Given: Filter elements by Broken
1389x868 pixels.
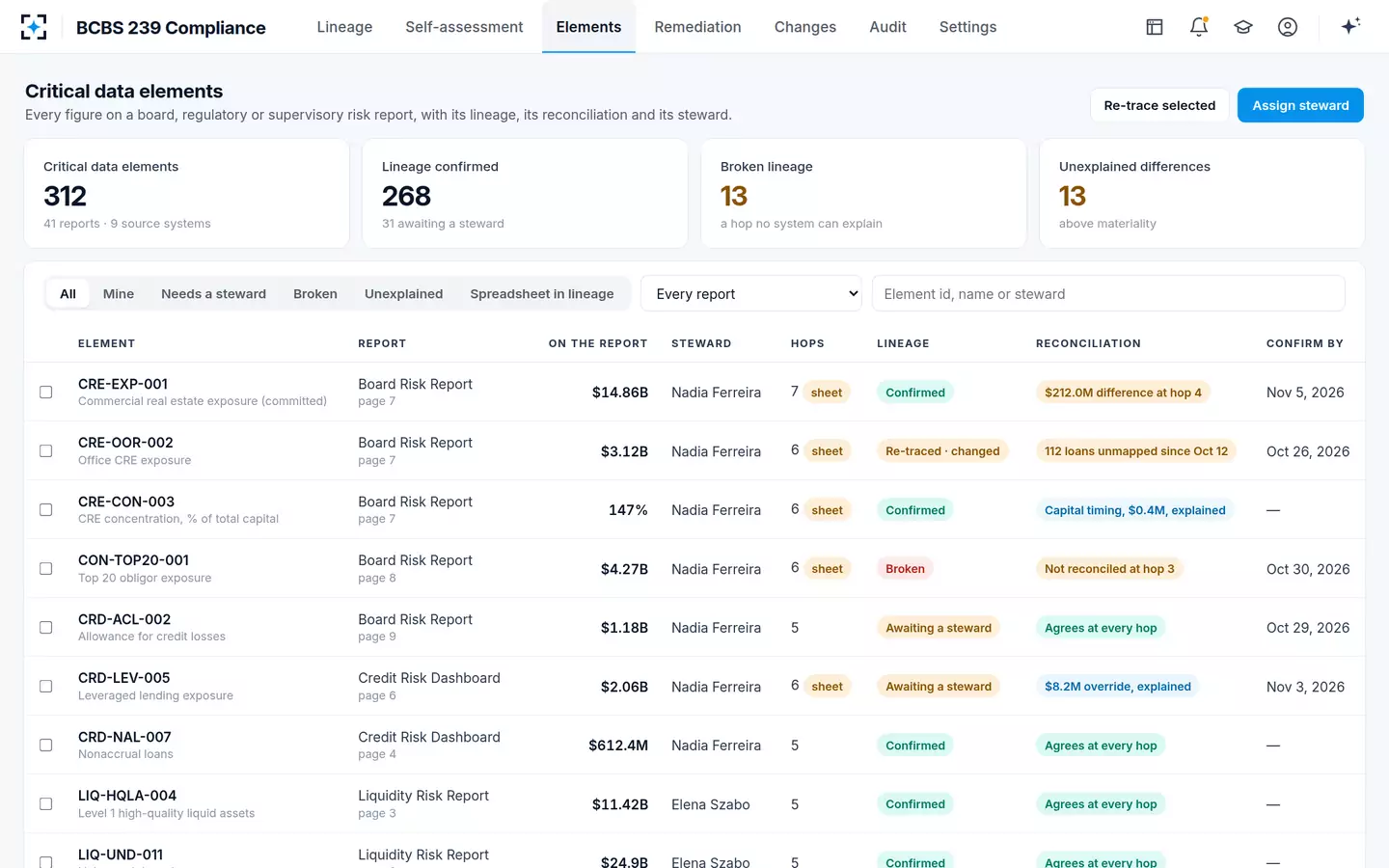Looking at the screenshot, I should click(315, 293).
